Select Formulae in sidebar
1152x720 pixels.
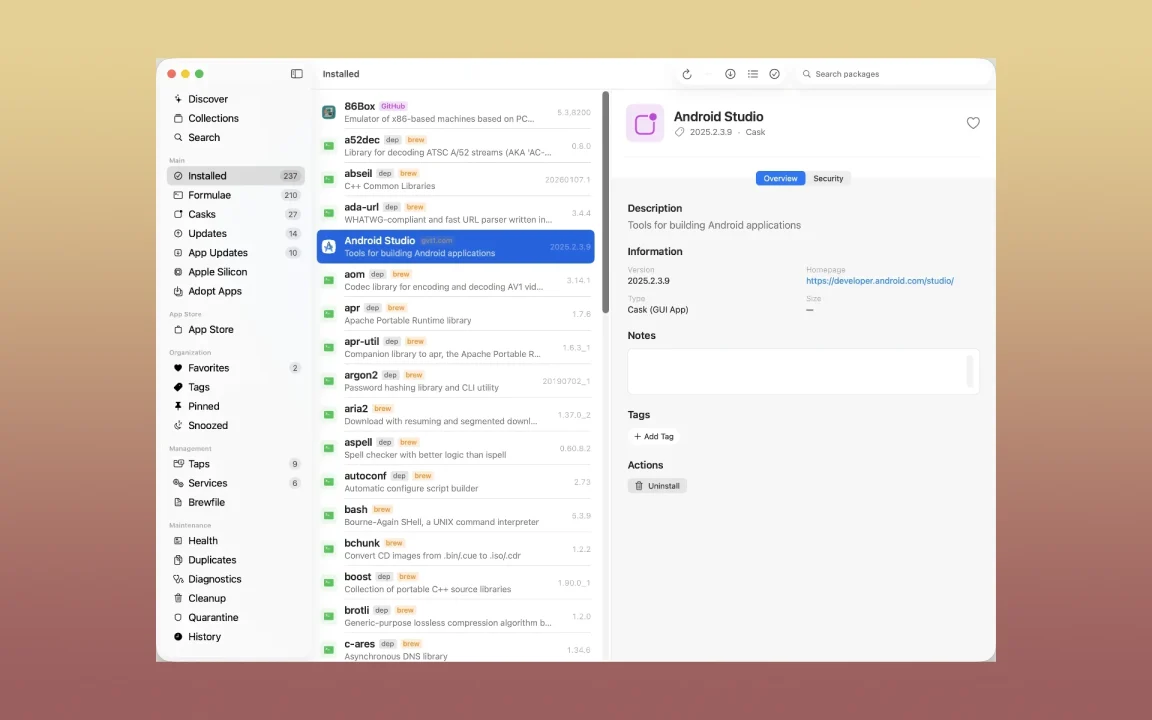pyautogui.click(x=235, y=195)
